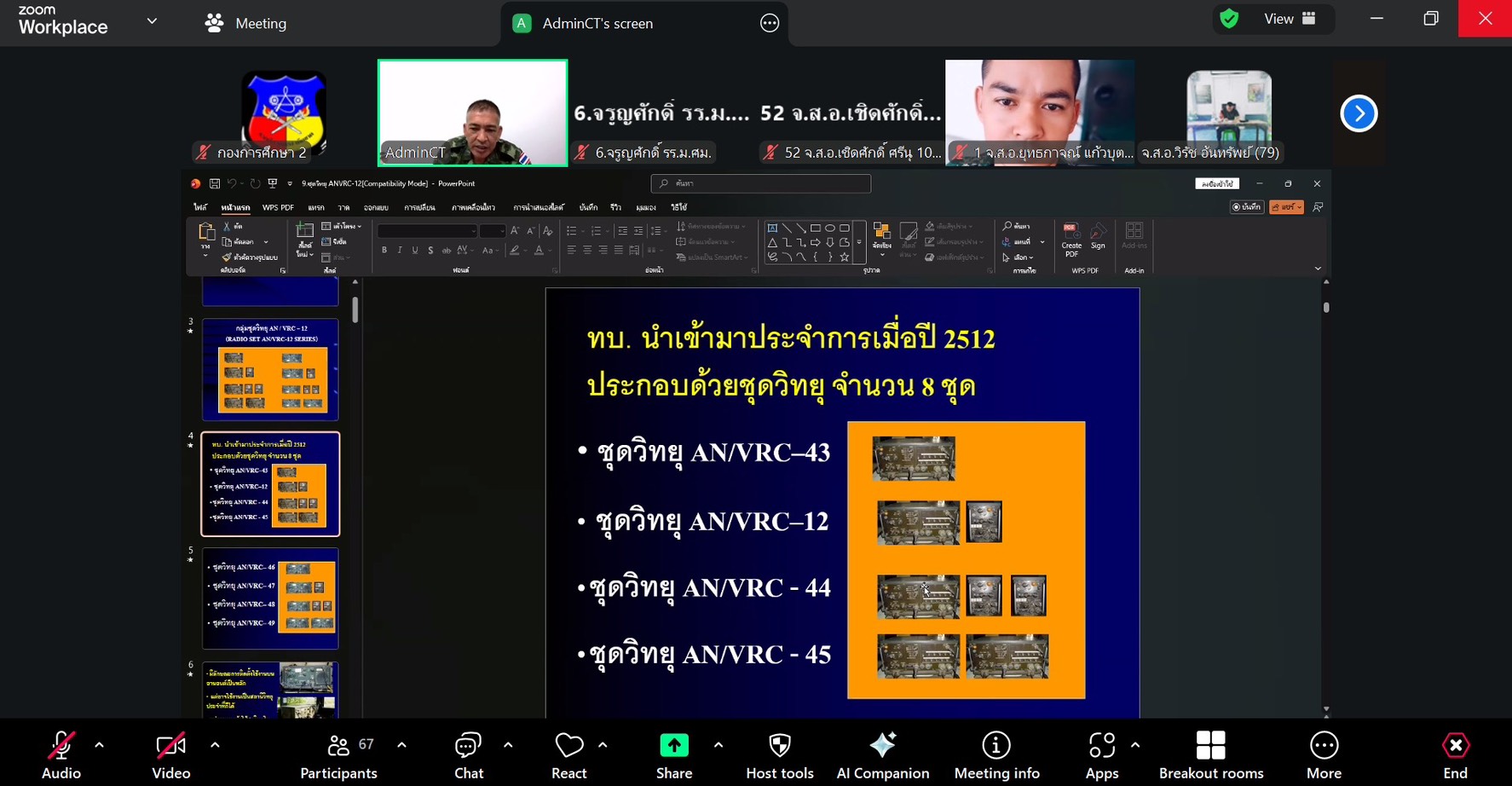Open the React emoji menu
This screenshot has width=1512, height=786.
click(x=568, y=754)
